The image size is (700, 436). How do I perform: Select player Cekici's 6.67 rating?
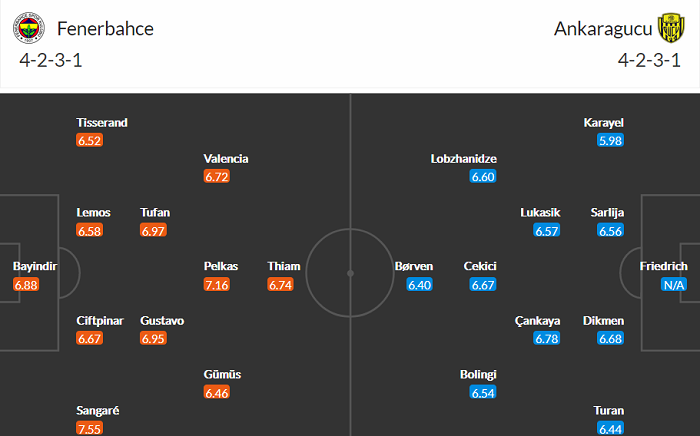pyautogui.click(x=482, y=285)
